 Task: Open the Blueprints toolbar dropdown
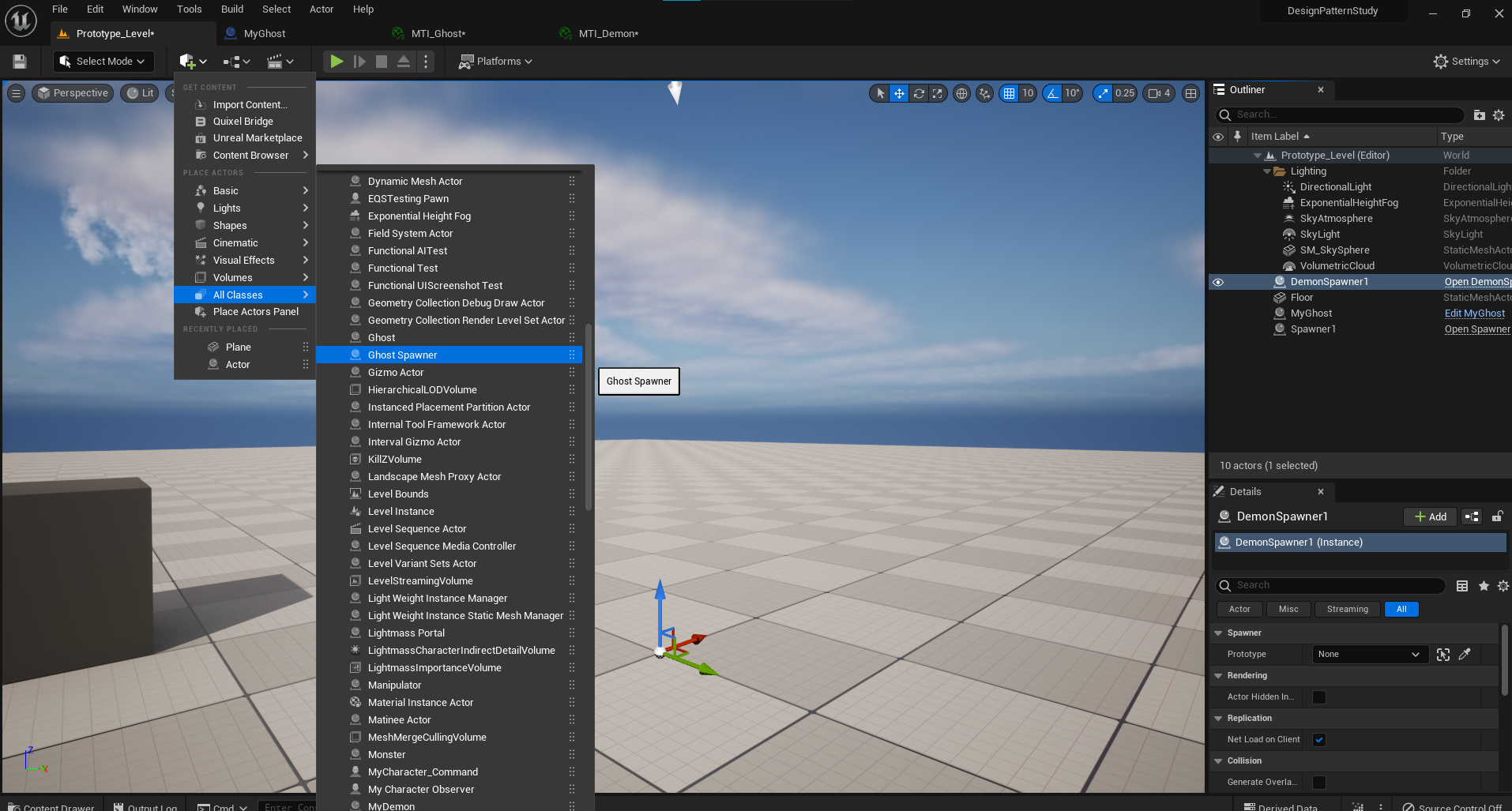click(236, 62)
